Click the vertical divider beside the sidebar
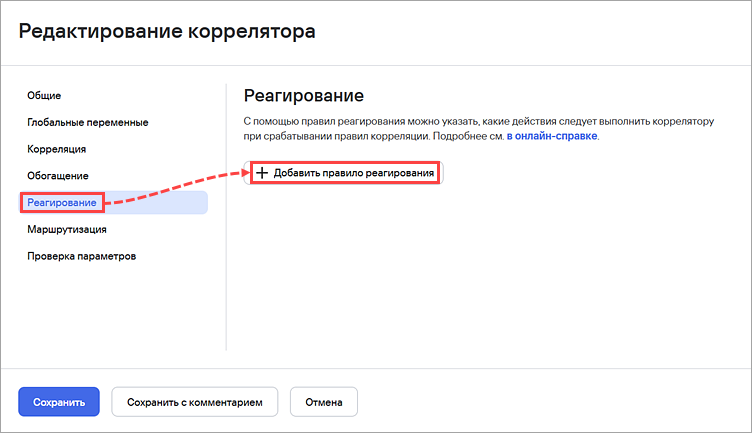Image resolution: width=752 pixels, height=433 pixels. point(226,217)
